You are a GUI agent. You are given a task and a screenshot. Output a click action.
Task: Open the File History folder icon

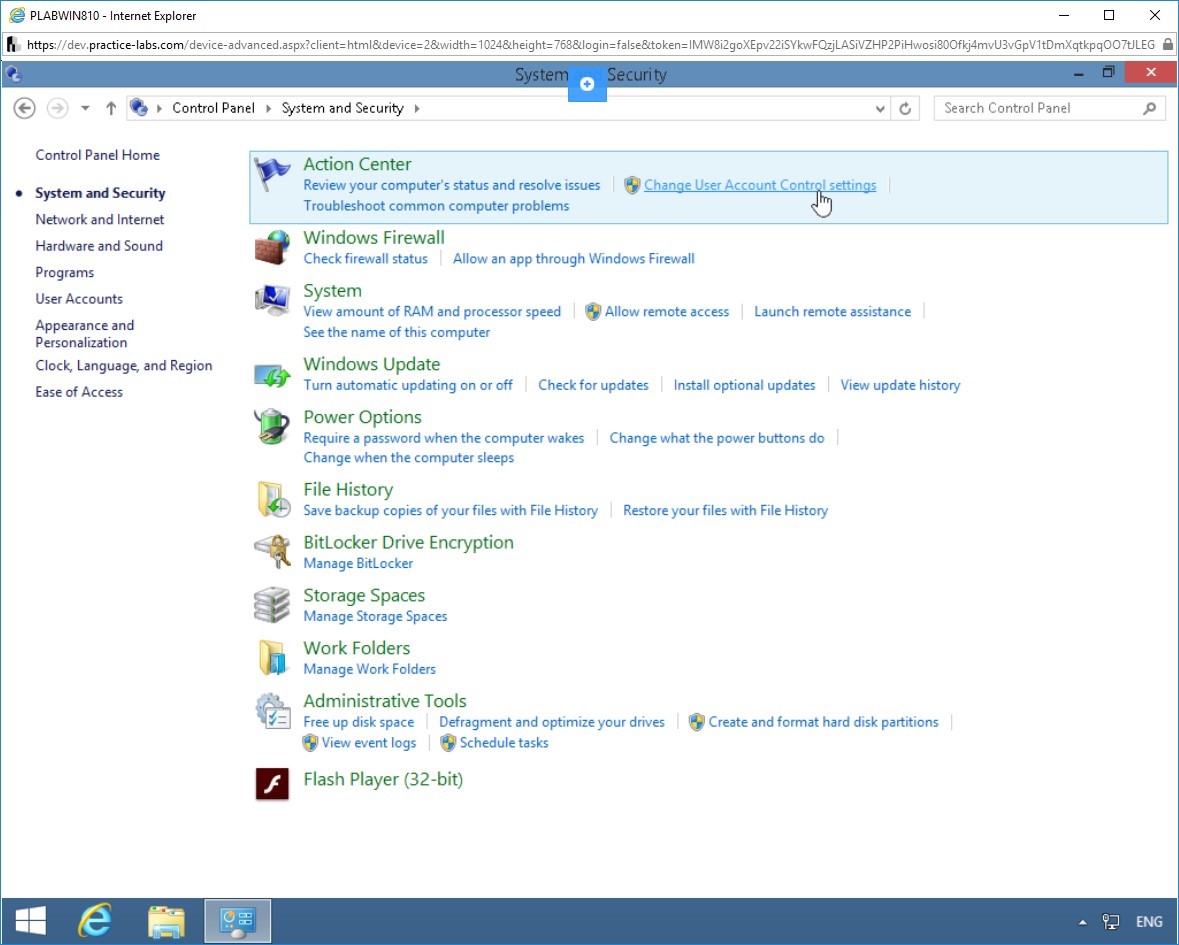pyautogui.click(x=273, y=499)
